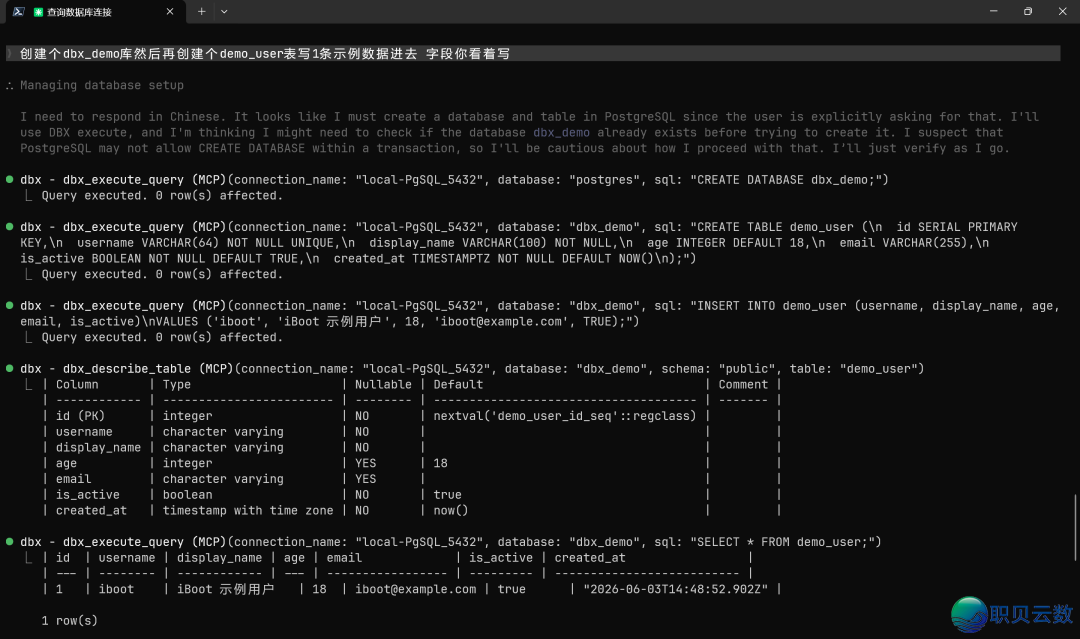
Task: Open the new tab profile dropdown
Action: (224, 12)
